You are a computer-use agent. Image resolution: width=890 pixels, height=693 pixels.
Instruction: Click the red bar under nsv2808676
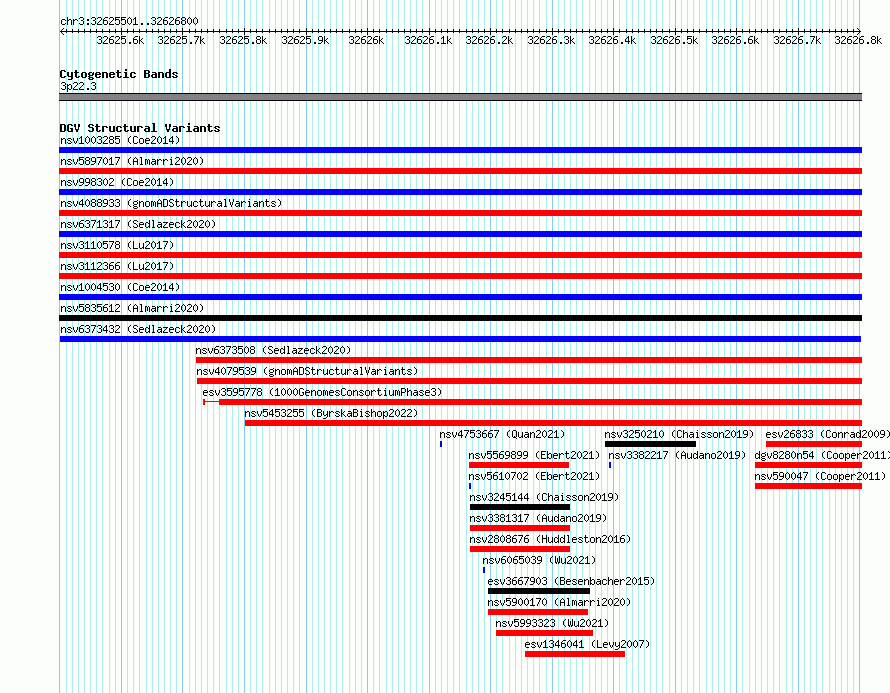pos(520,549)
